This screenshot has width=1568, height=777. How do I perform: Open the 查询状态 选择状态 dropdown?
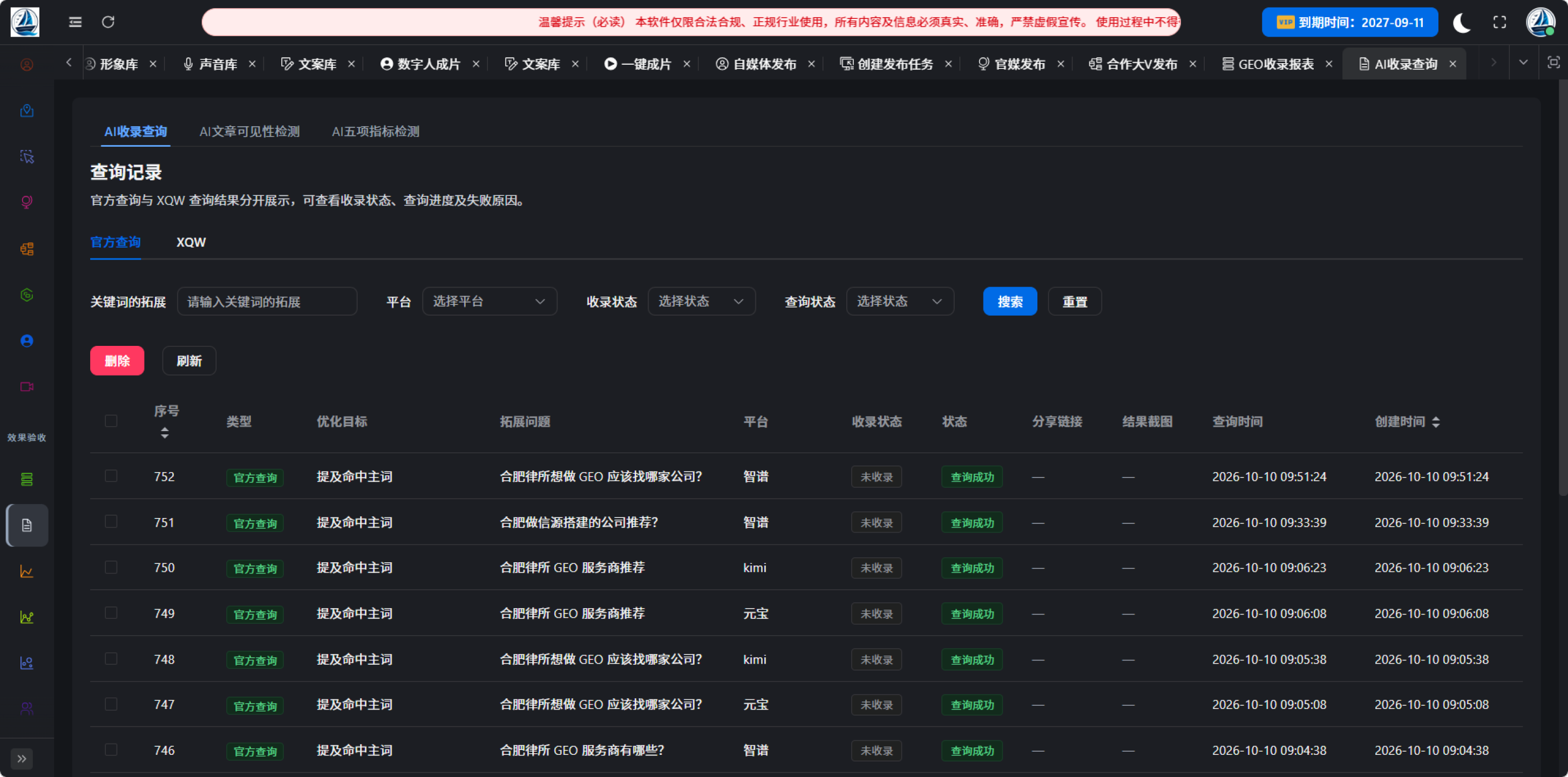[x=900, y=302]
